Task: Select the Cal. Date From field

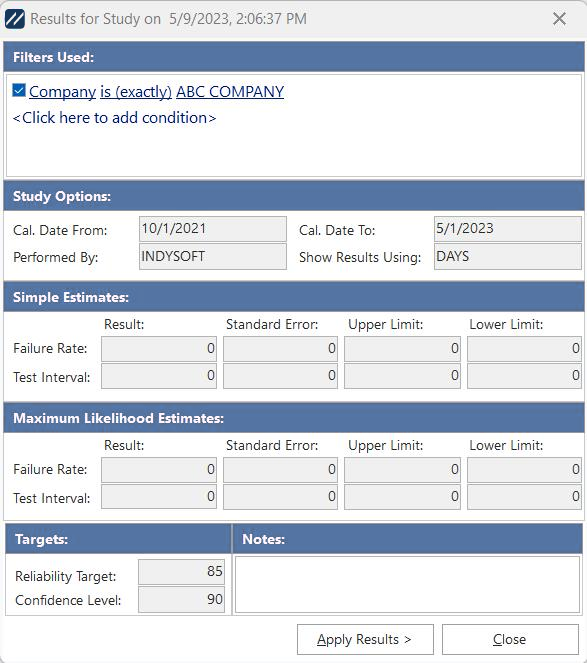Action: coord(213,229)
